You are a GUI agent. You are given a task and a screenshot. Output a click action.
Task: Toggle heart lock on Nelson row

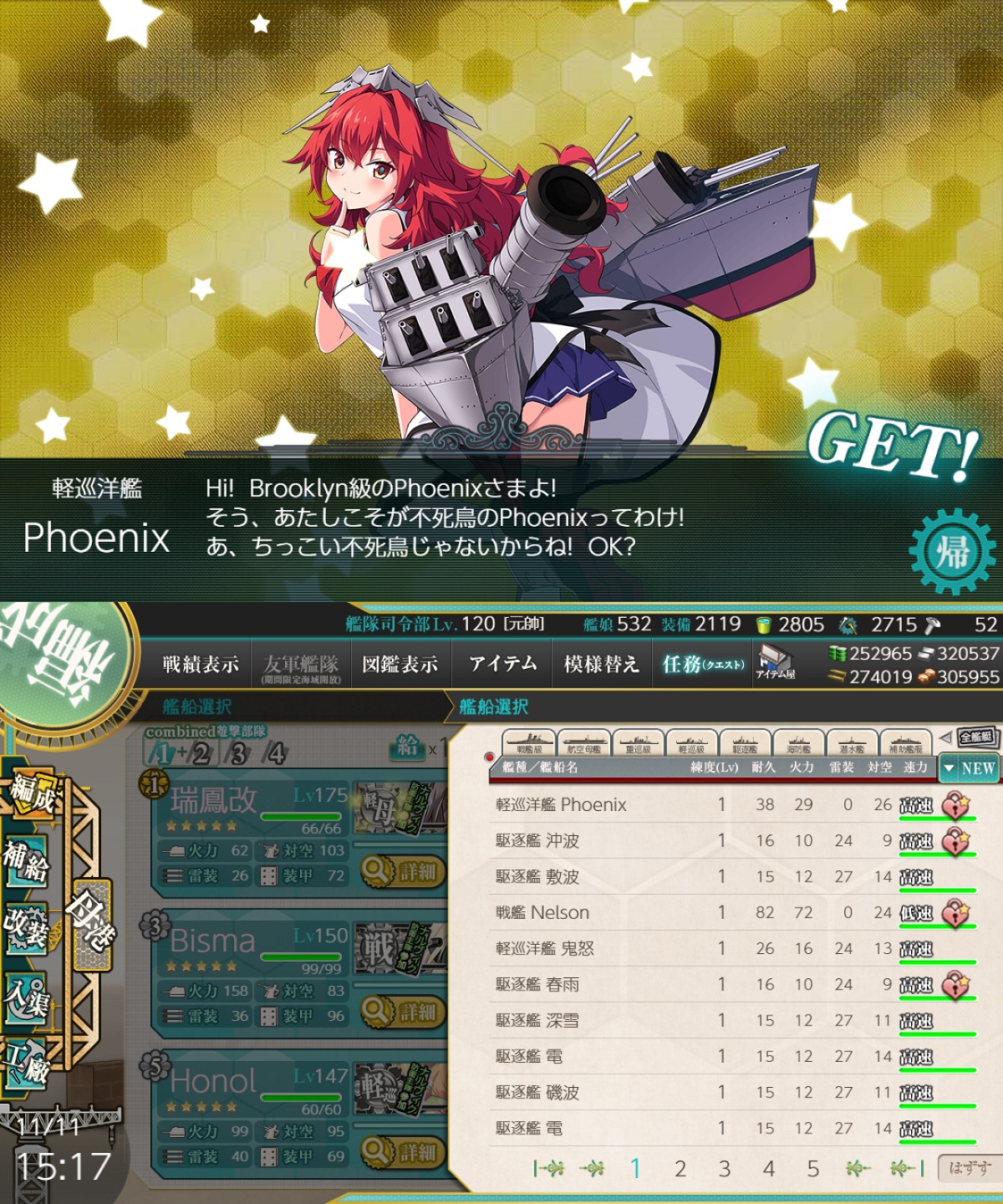[955, 913]
